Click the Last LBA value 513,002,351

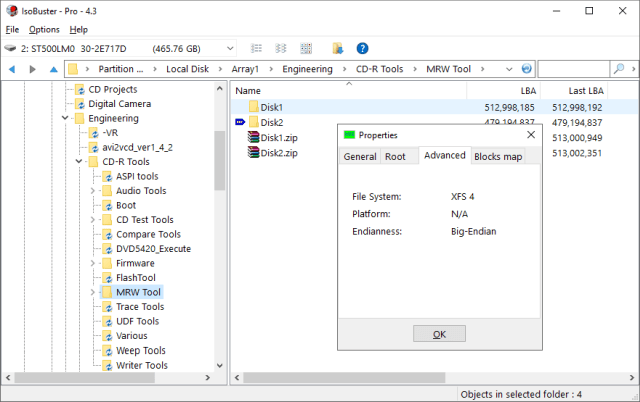coord(577,153)
